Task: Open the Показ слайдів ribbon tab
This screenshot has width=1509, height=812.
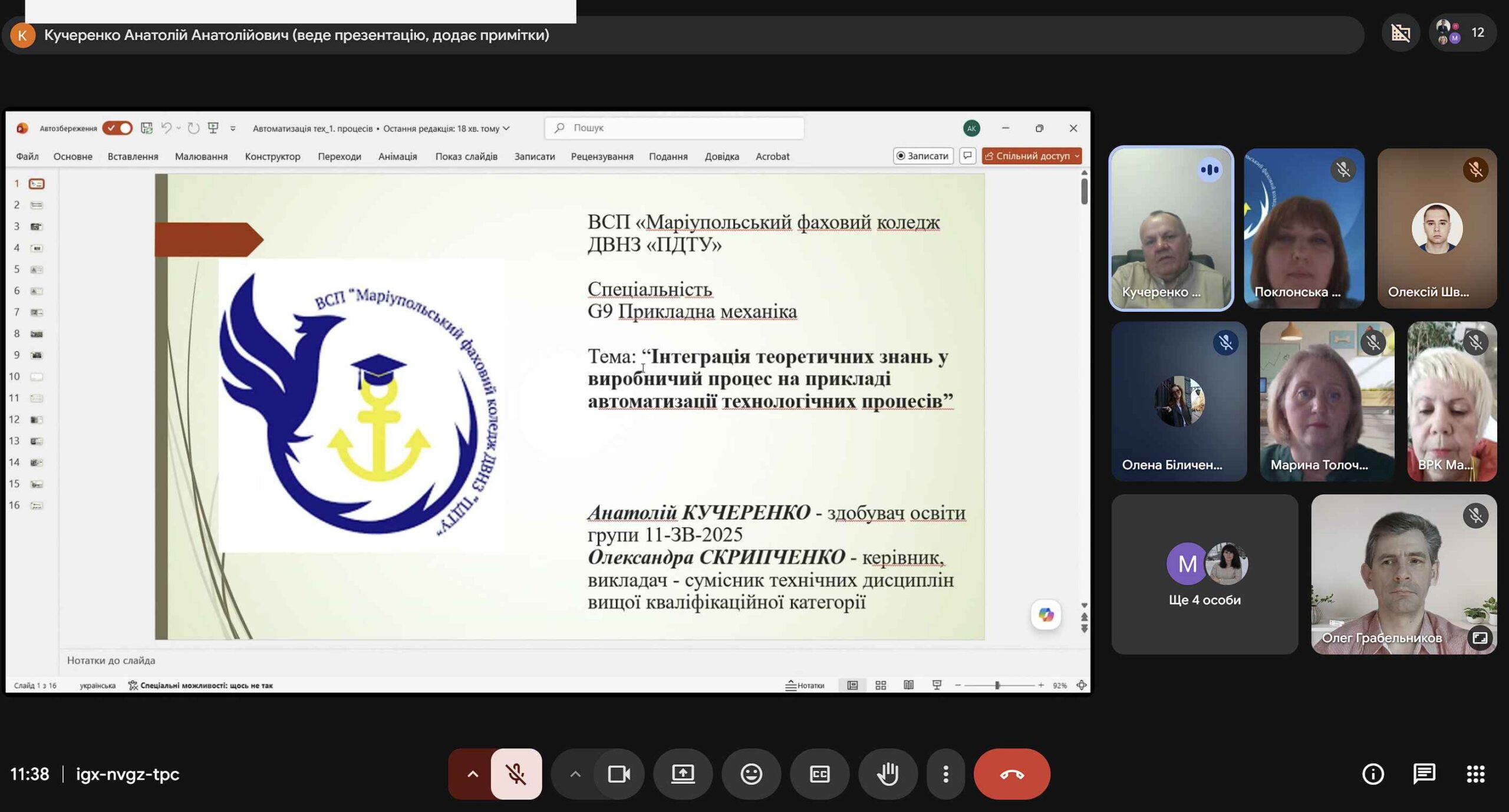Action: tap(466, 156)
